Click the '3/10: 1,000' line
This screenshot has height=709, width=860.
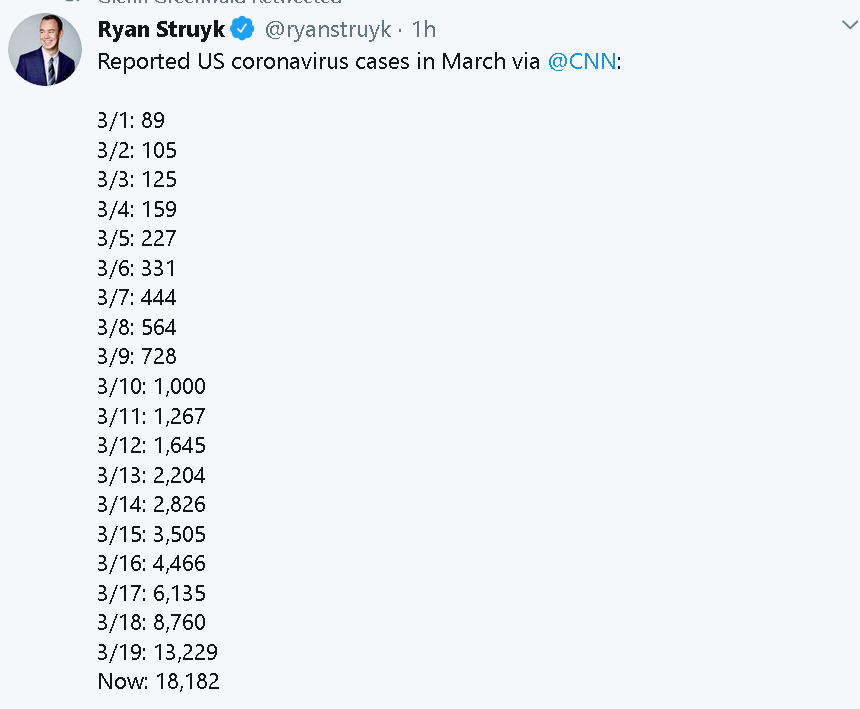tap(151, 387)
